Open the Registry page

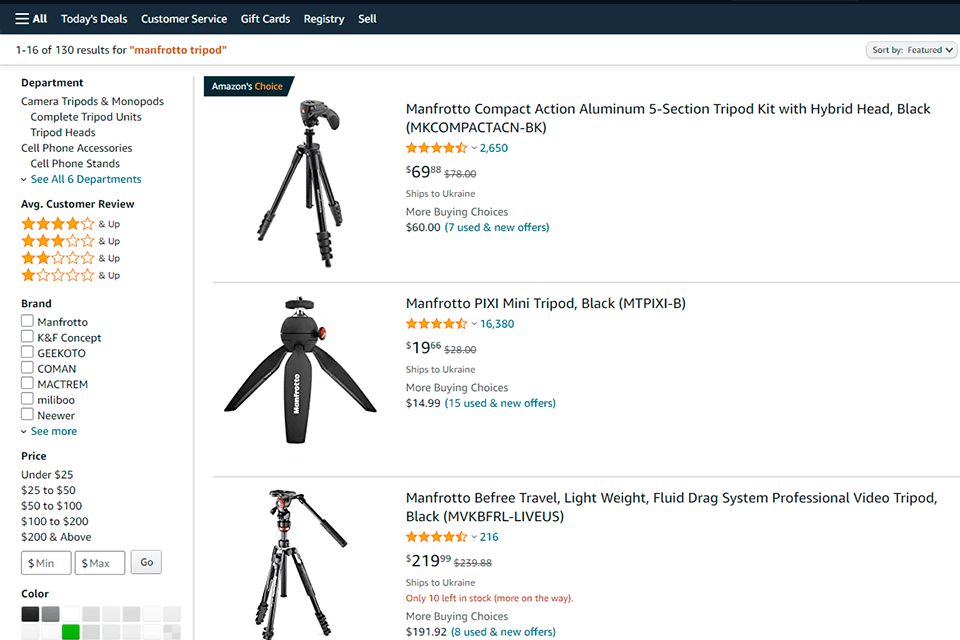coord(324,19)
